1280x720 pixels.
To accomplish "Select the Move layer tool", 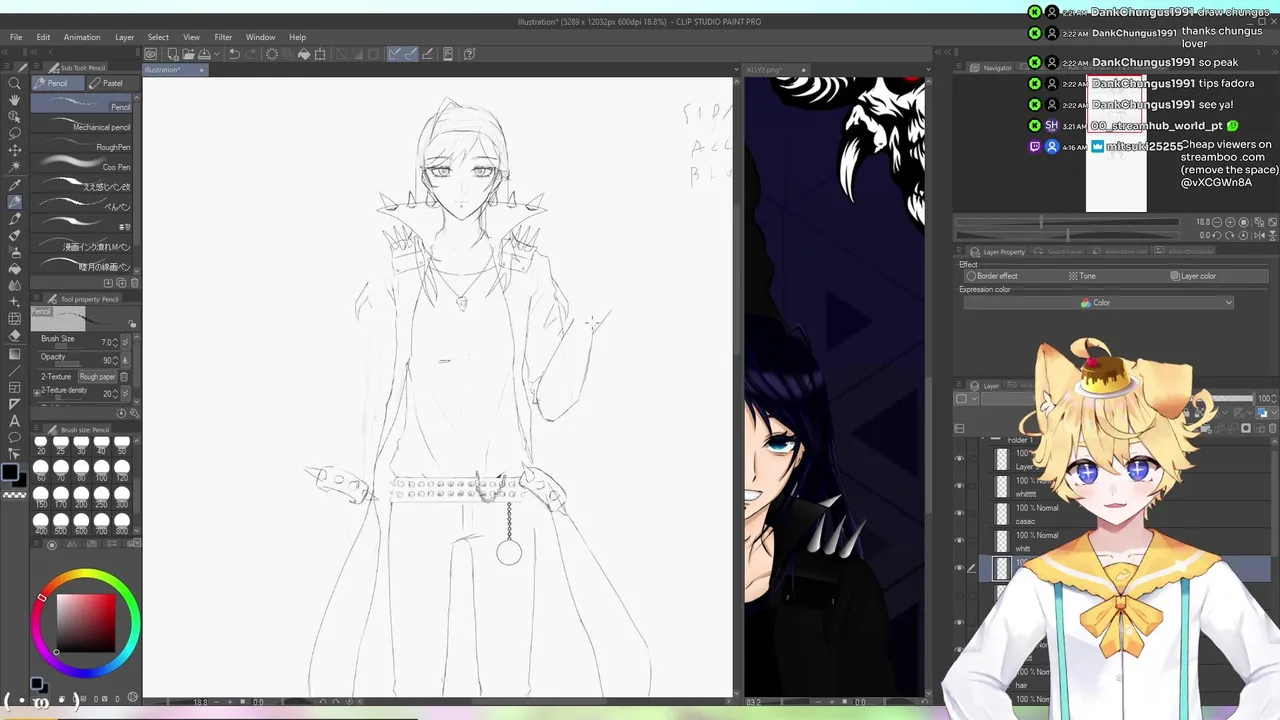I will [14, 150].
